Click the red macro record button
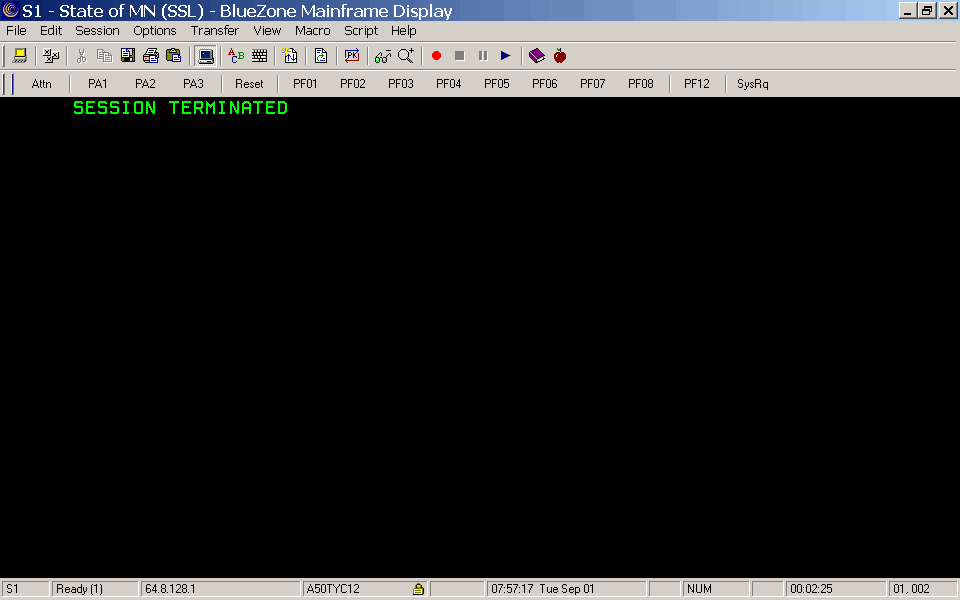 [x=436, y=56]
